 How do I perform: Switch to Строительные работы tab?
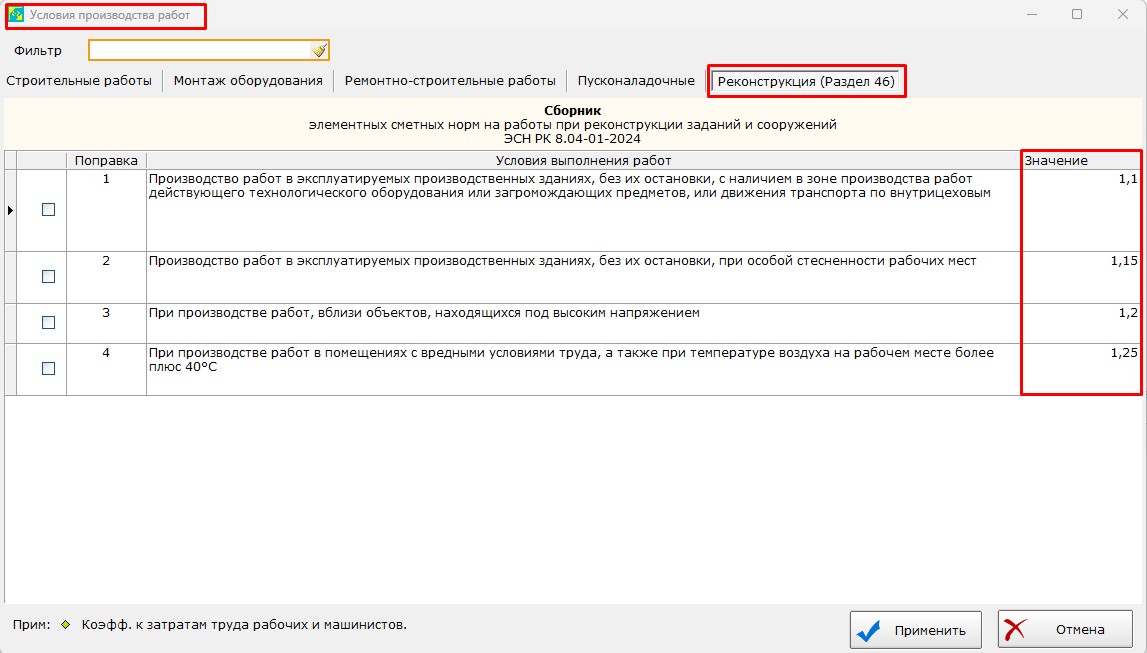click(x=79, y=81)
